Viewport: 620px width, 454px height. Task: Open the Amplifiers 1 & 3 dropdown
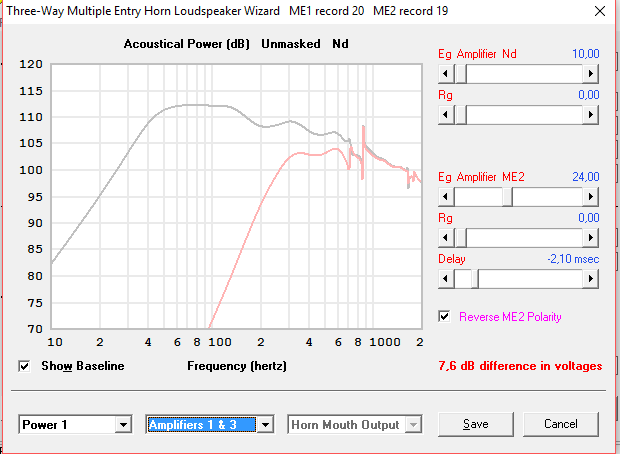click(265, 425)
